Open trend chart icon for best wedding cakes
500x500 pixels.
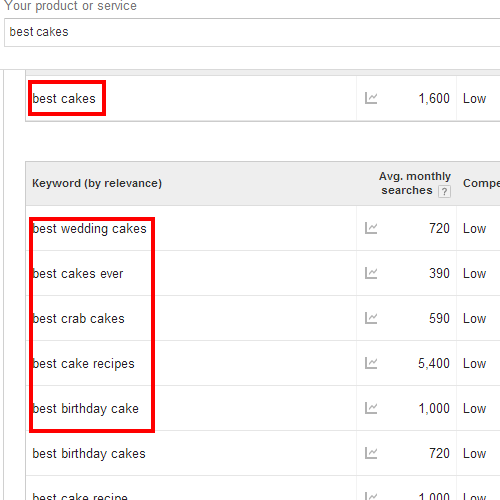coord(371,228)
